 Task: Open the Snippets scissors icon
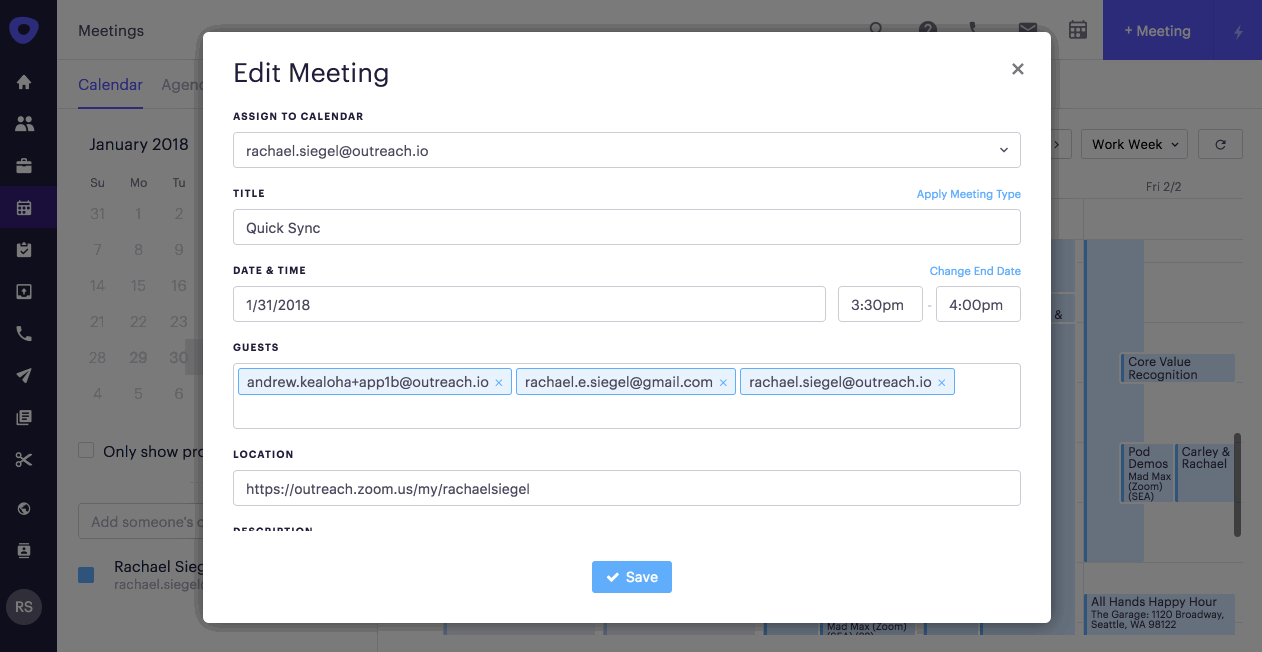[x=24, y=460]
